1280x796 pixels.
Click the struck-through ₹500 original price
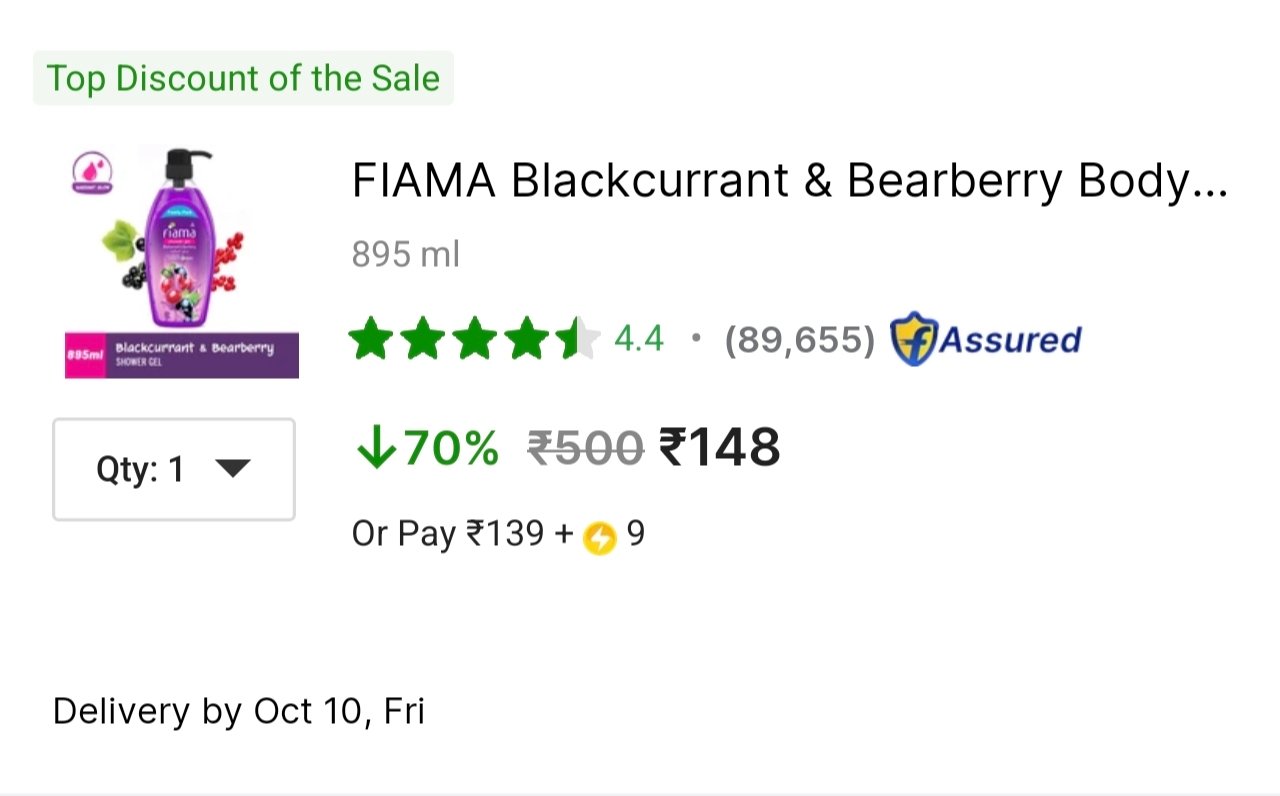[585, 448]
